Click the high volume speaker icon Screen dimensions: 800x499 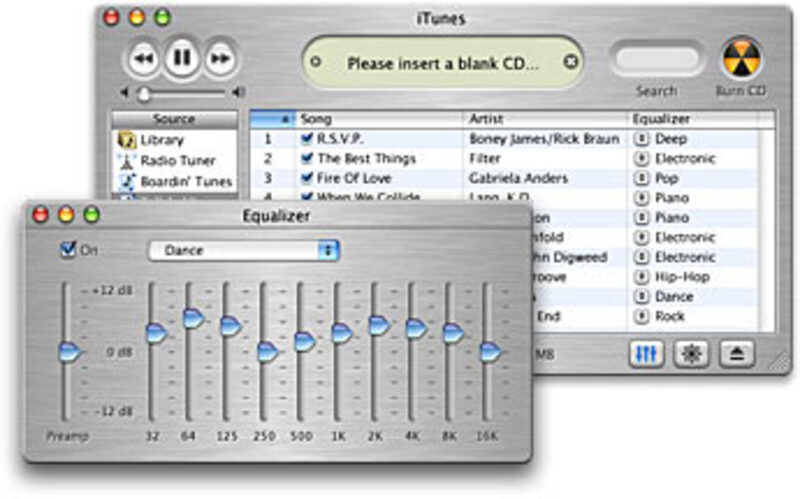click(x=238, y=92)
